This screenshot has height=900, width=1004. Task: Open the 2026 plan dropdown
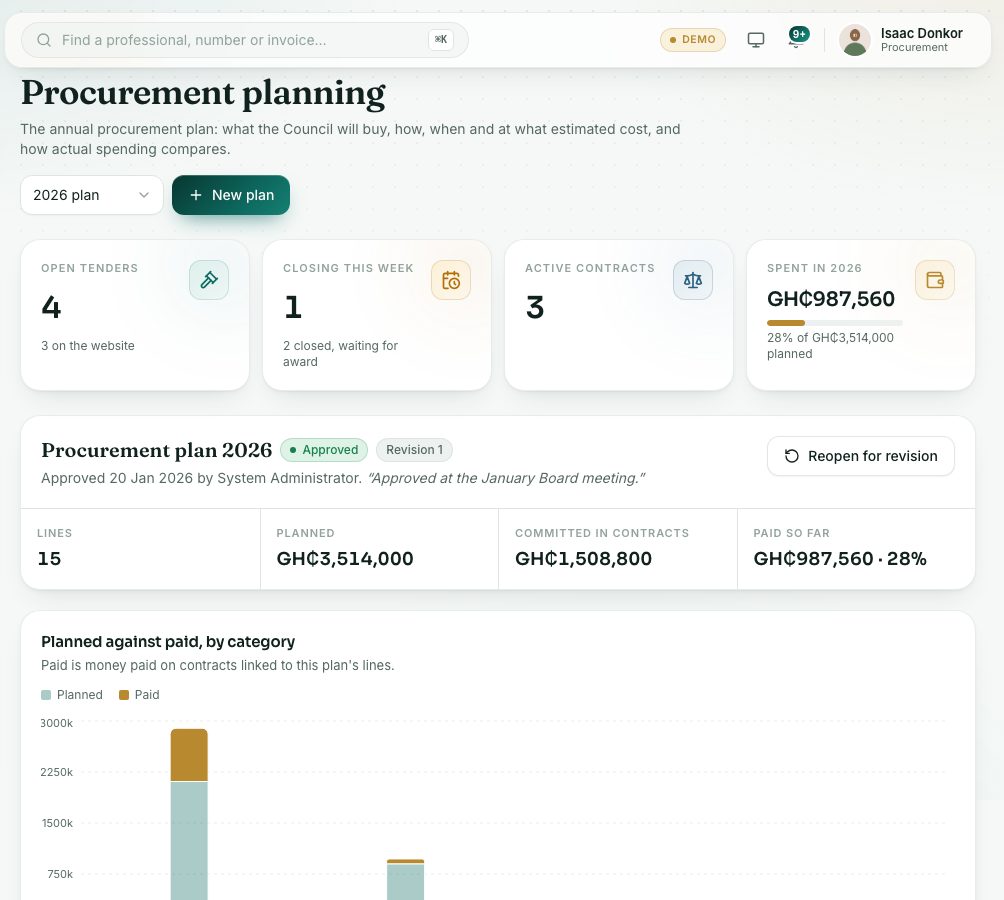(92, 195)
